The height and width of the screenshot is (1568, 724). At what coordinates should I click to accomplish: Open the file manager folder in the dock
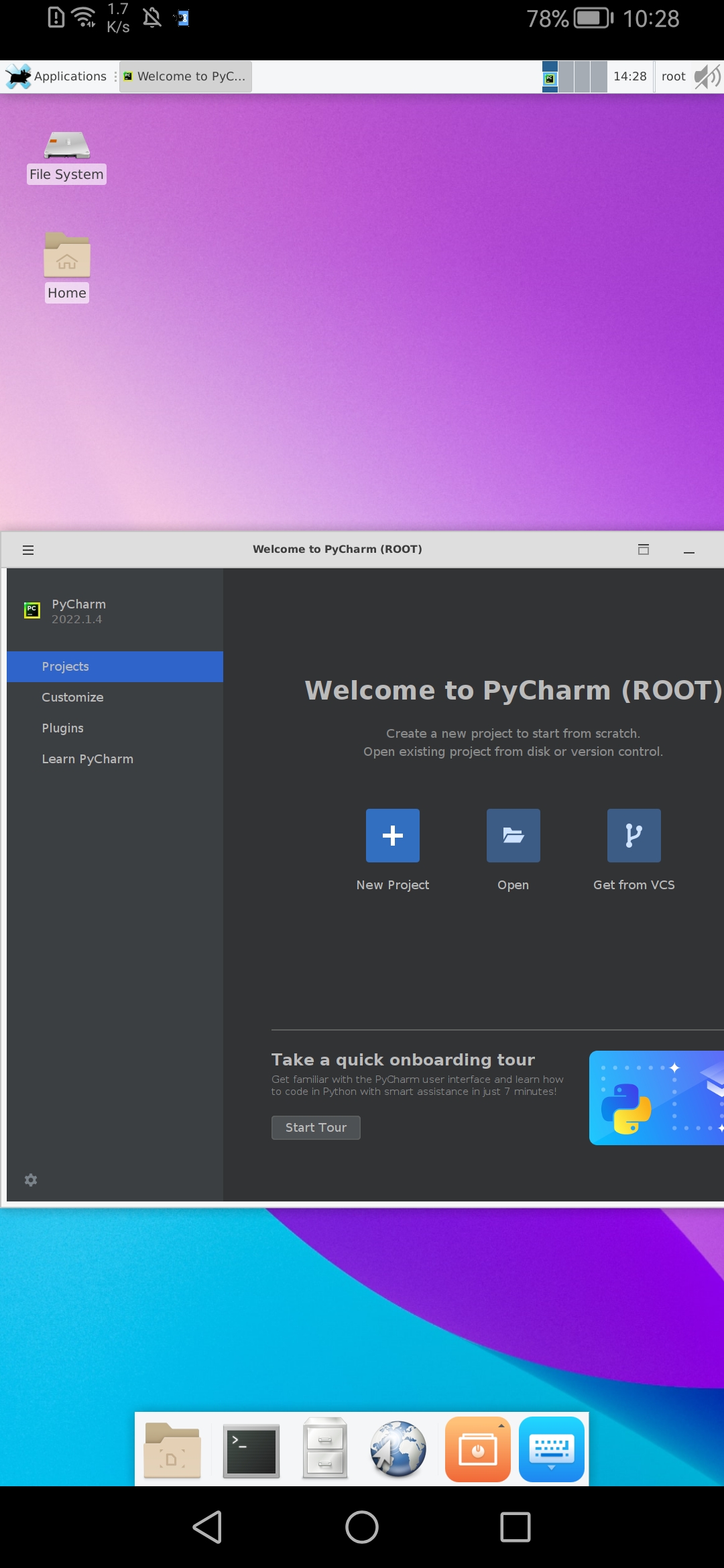[172, 1451]
